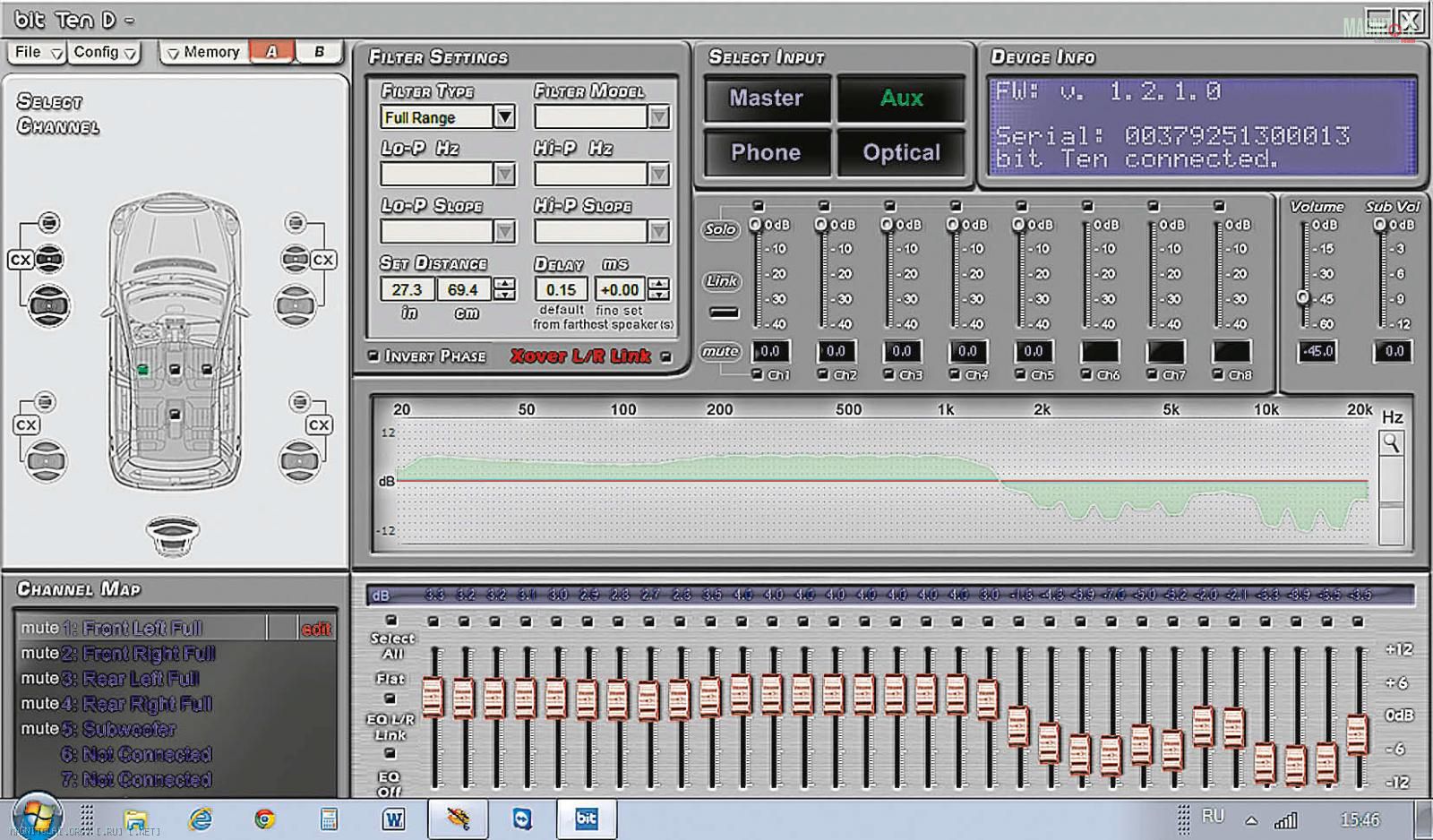
Task: Click the Ch1 level fader knob
Action: pos(755,224)
